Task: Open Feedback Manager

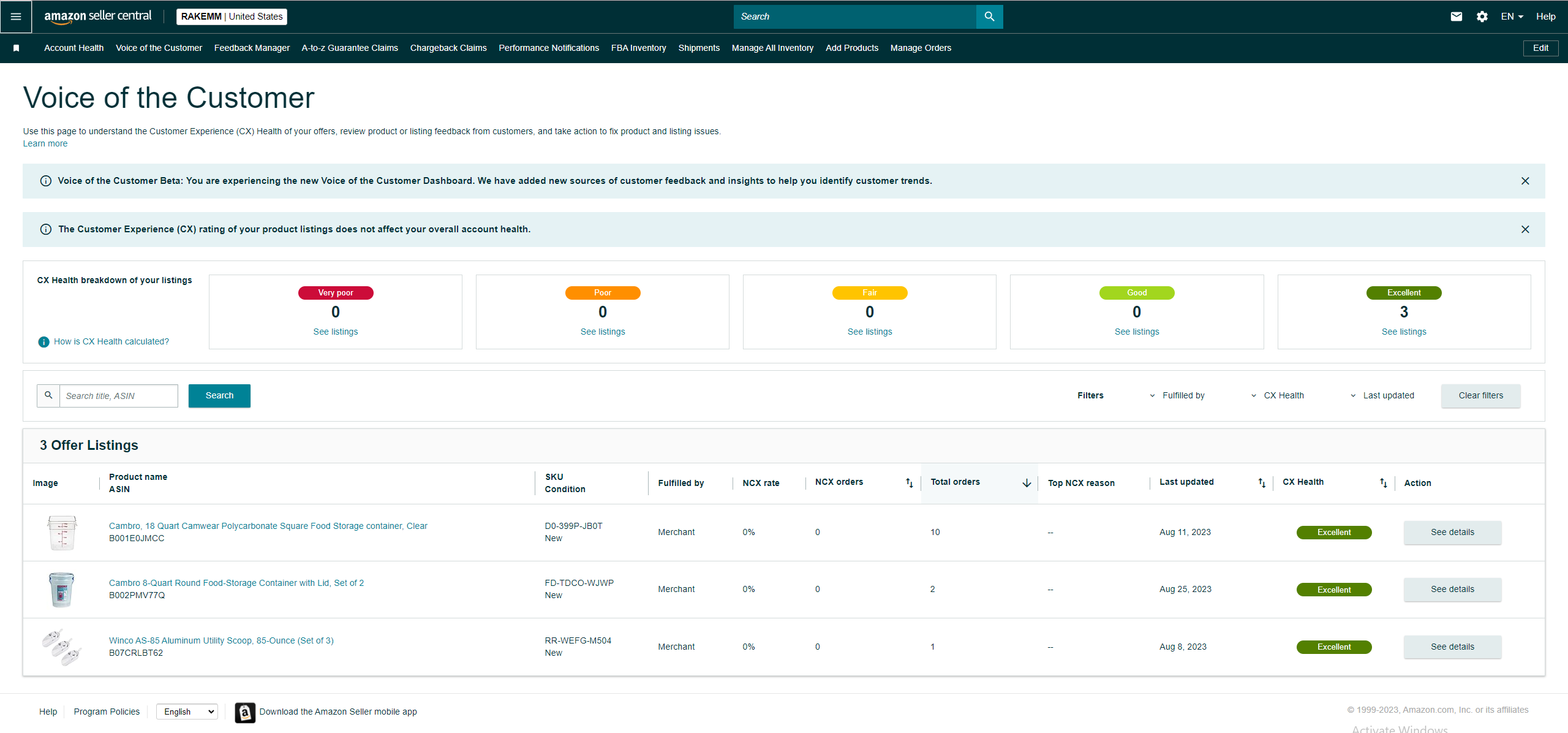Action: (x=252, y=48)
